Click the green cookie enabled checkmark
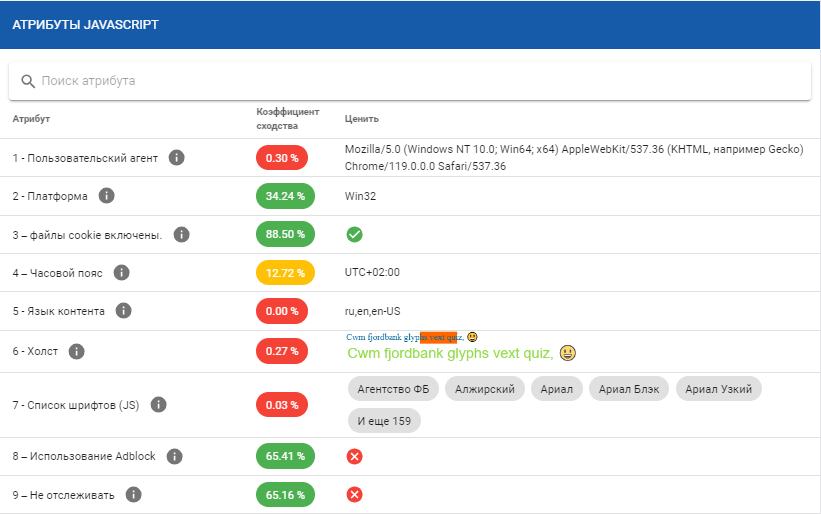The height and width of the screenshot is (514, 821). point(354,234)
